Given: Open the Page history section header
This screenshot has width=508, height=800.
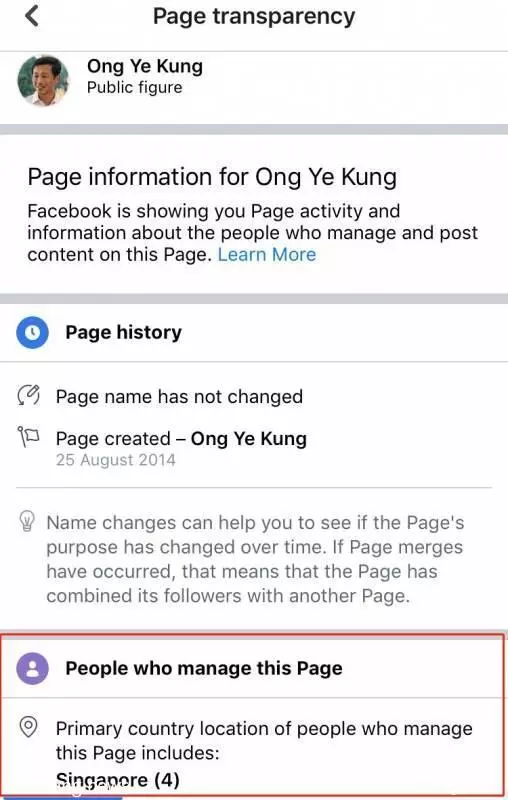Looking at the screenshot, I should pyautogui.click(x=123, y=332).
